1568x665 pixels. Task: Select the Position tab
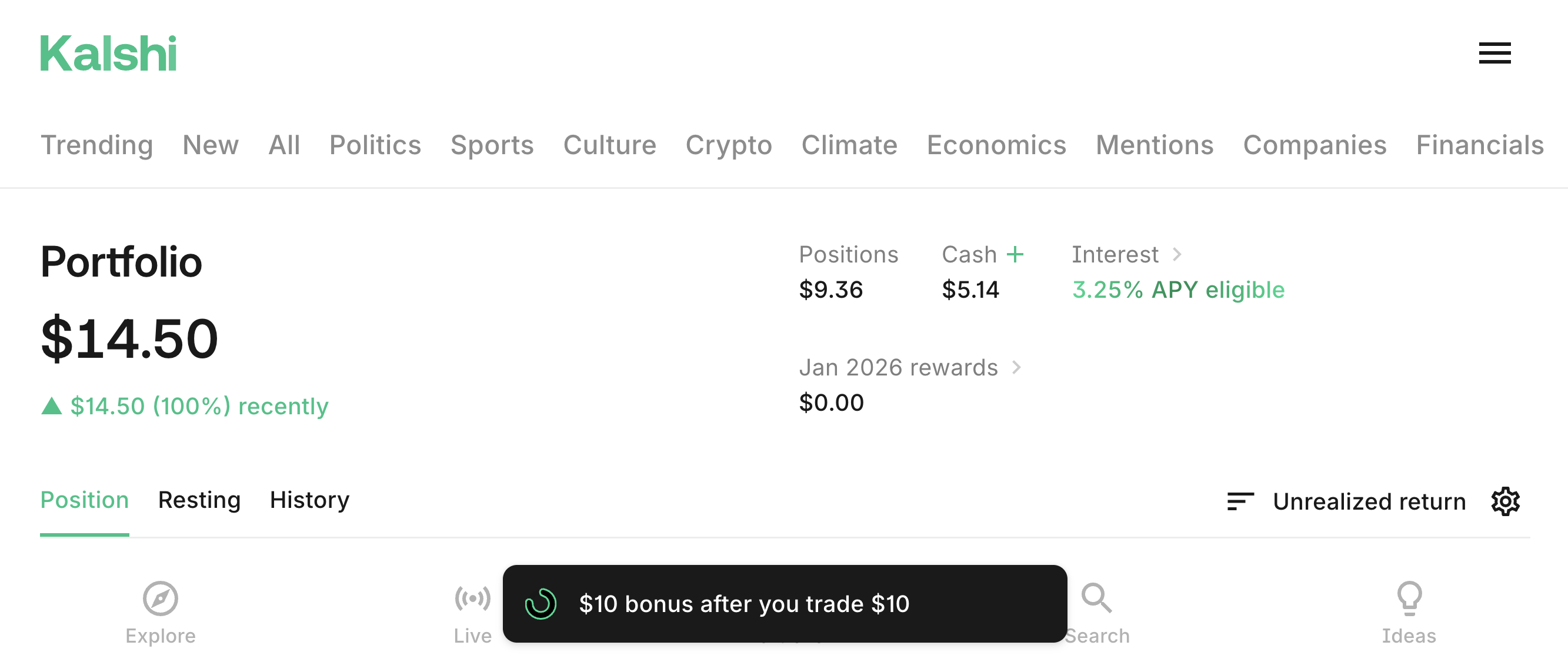coord(85,500)
